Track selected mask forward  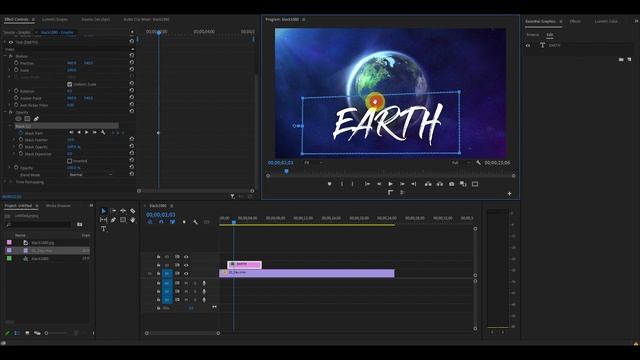point(87,133)
